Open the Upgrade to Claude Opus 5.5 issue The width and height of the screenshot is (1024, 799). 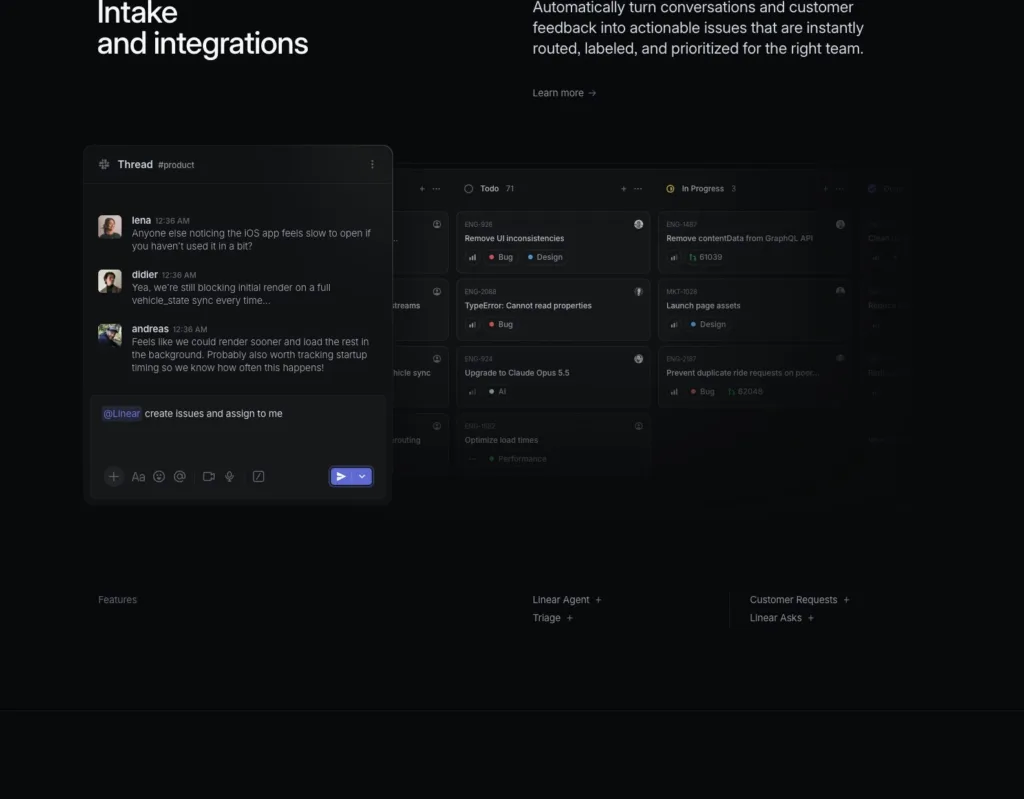tap(553, 376)
